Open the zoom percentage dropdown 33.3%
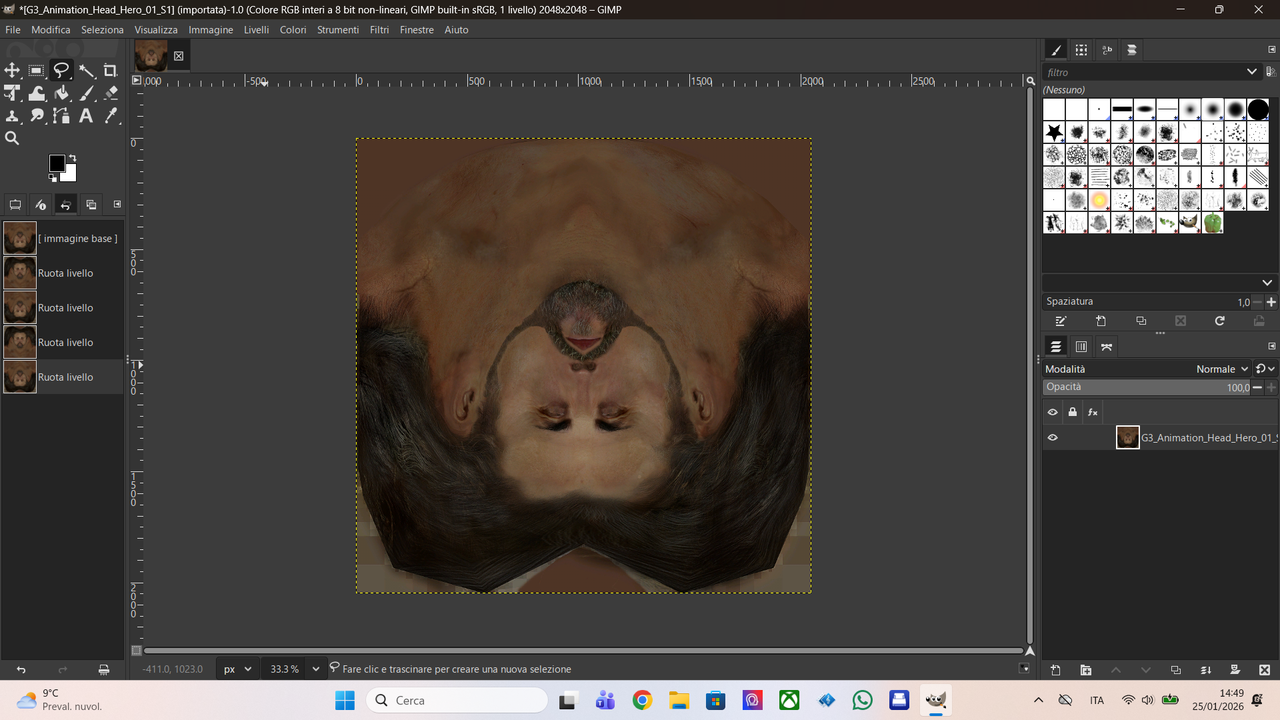 coord(316,669)
